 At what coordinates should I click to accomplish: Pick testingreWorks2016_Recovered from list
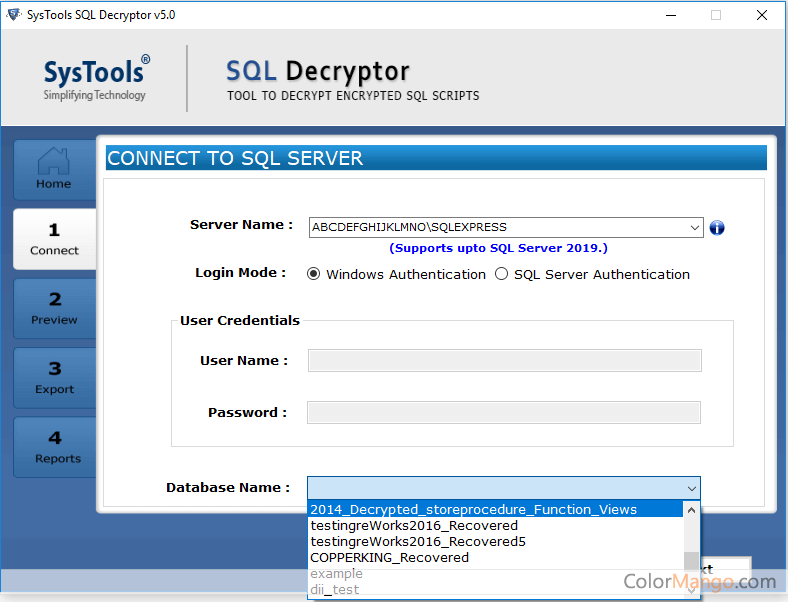pyautogui.click(x=414, y=525)
